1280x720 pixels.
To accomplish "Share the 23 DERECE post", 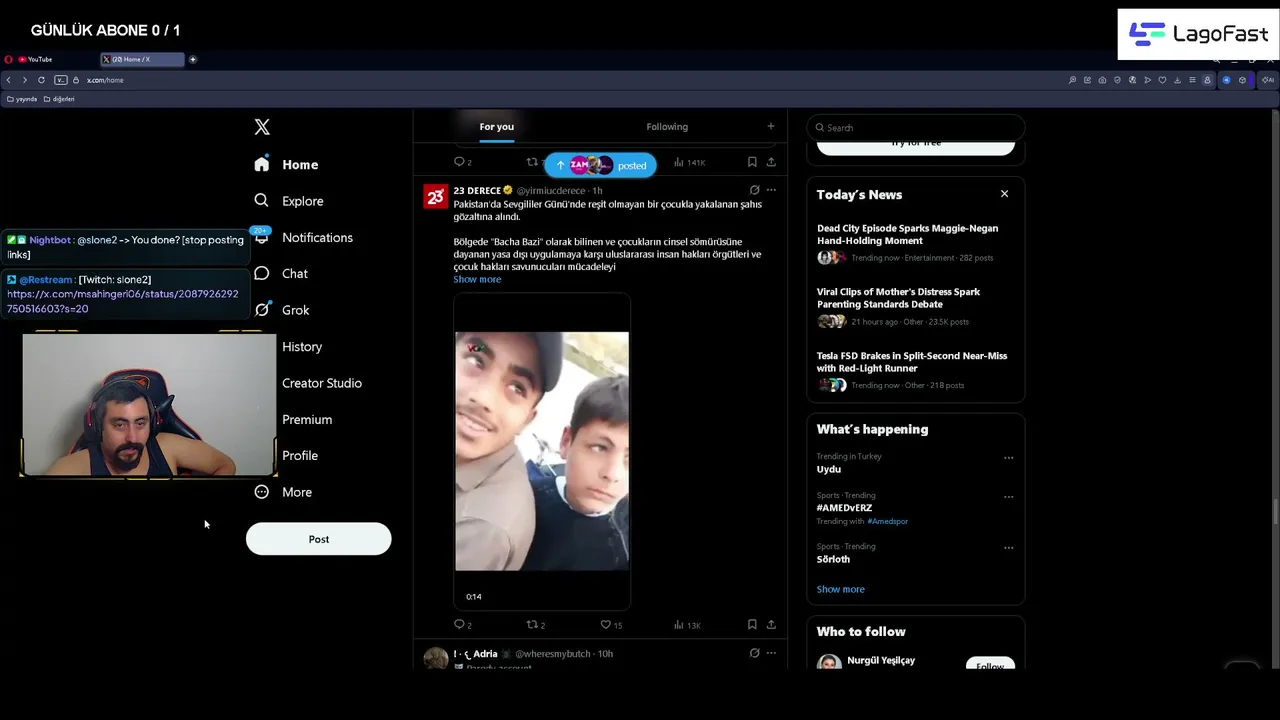I will 771,625.
